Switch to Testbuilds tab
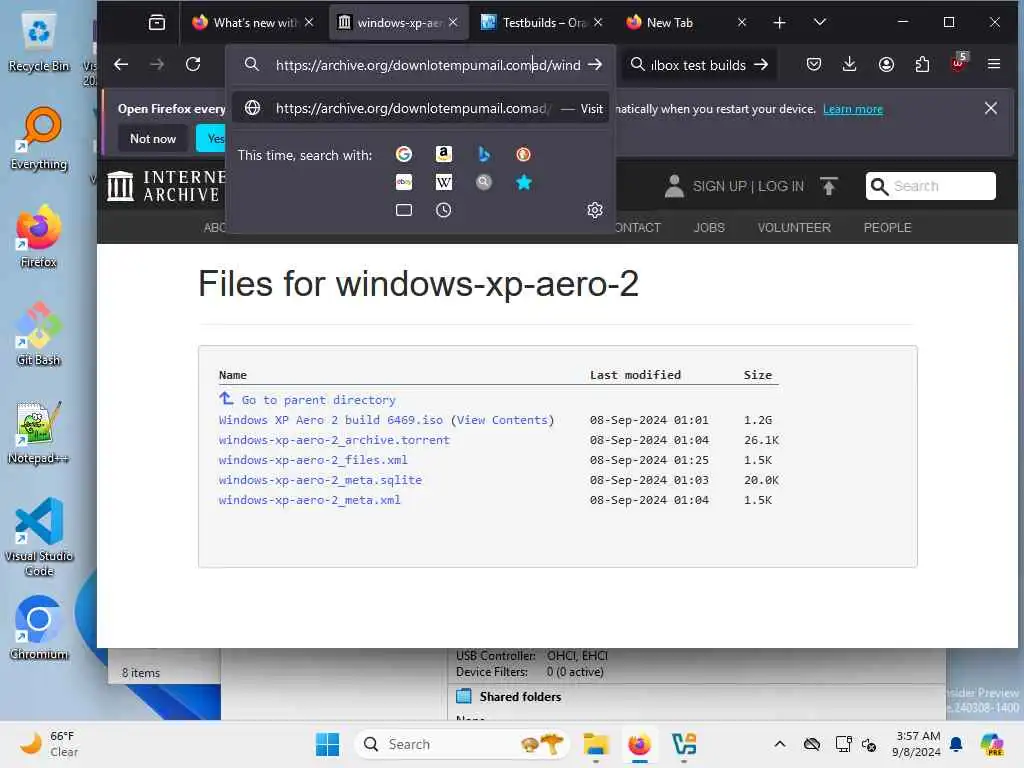The image size is (1024, 768). tap(542, 22)
